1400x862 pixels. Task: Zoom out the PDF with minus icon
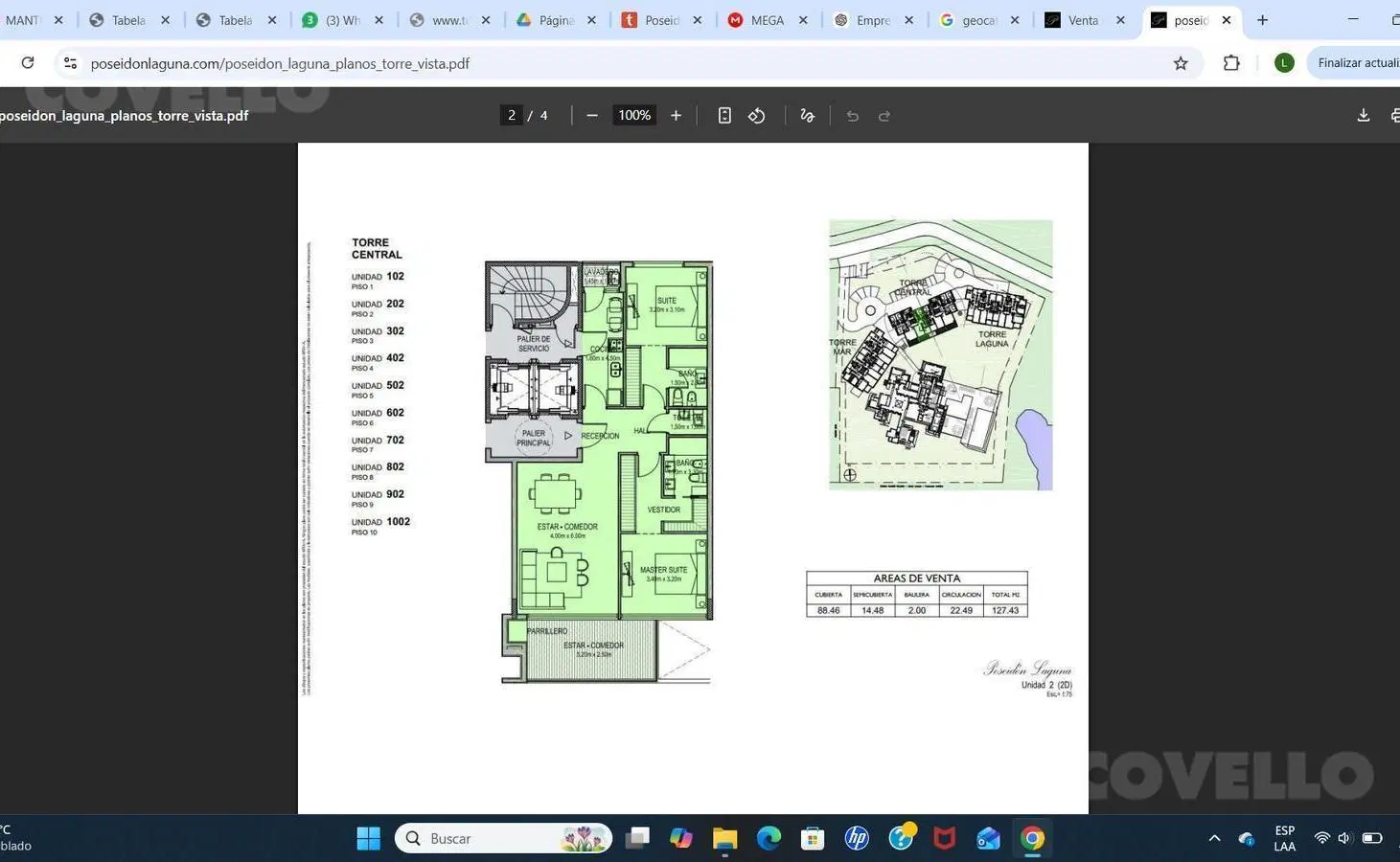pyautogui.click(x=592, y=115)
